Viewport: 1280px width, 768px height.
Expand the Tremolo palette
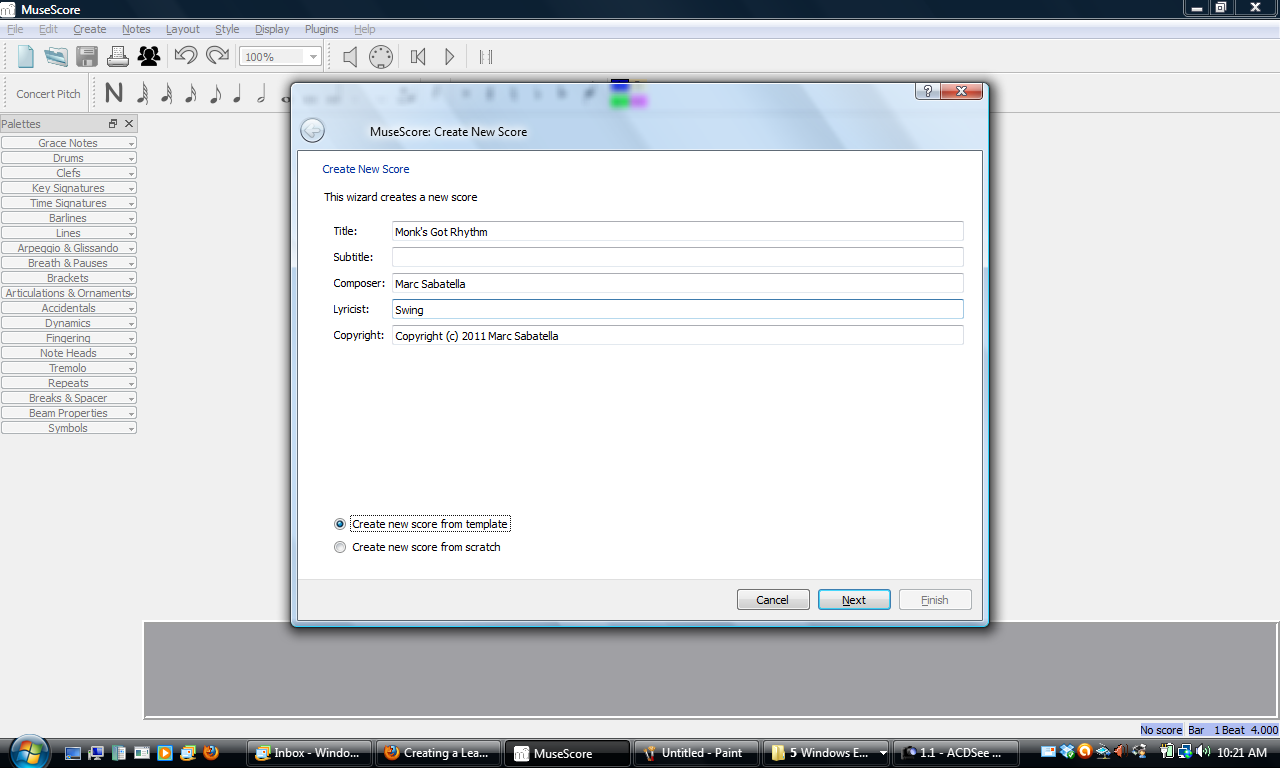[x=69, y=368]
